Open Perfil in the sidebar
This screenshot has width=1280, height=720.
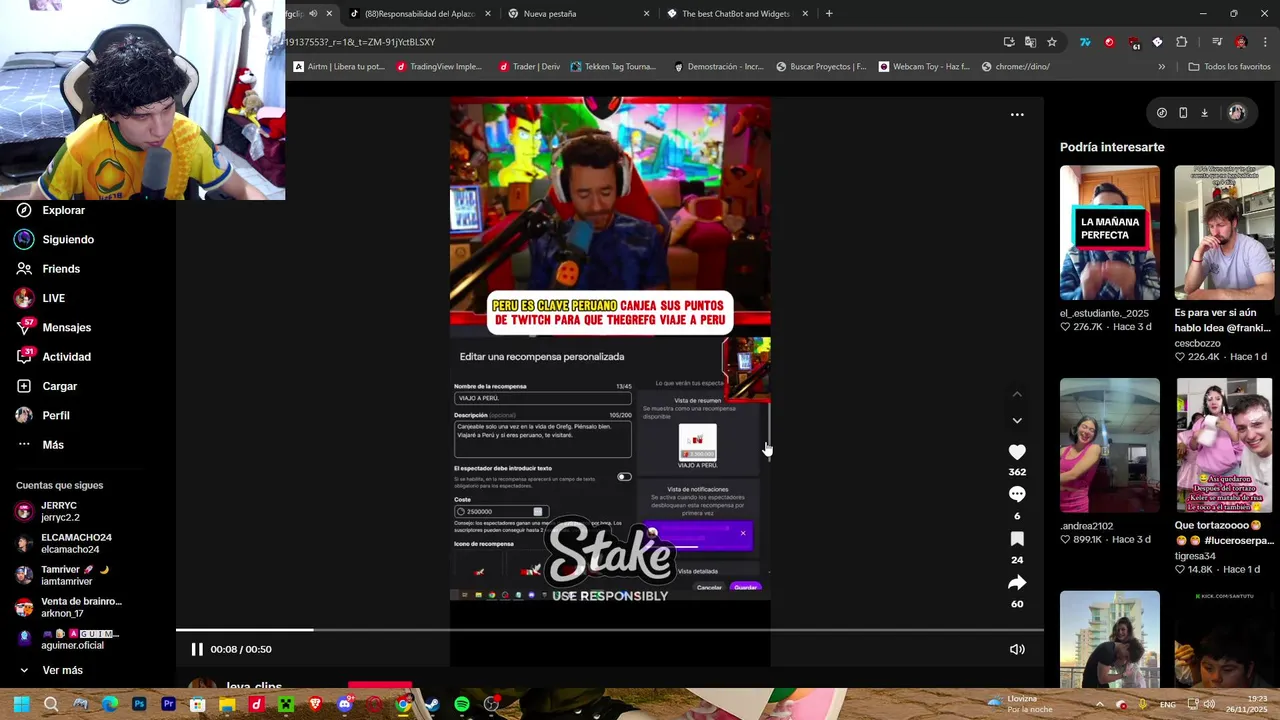(43, 415)
